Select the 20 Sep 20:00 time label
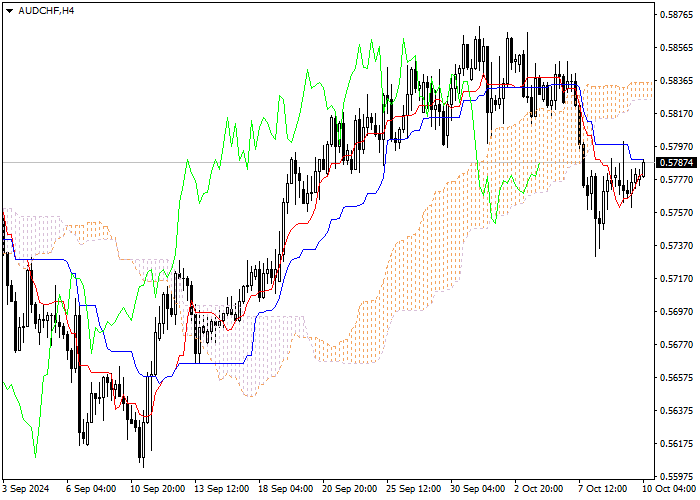Viewport: 700px width, 500px height. (350, 489)
